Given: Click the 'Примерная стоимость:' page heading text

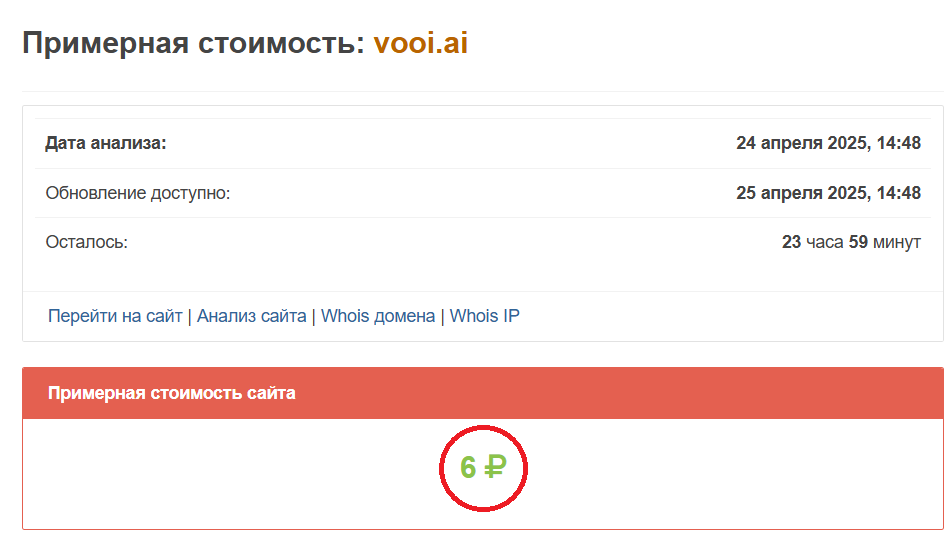Looking at the screenshot, I should [193, 44].
